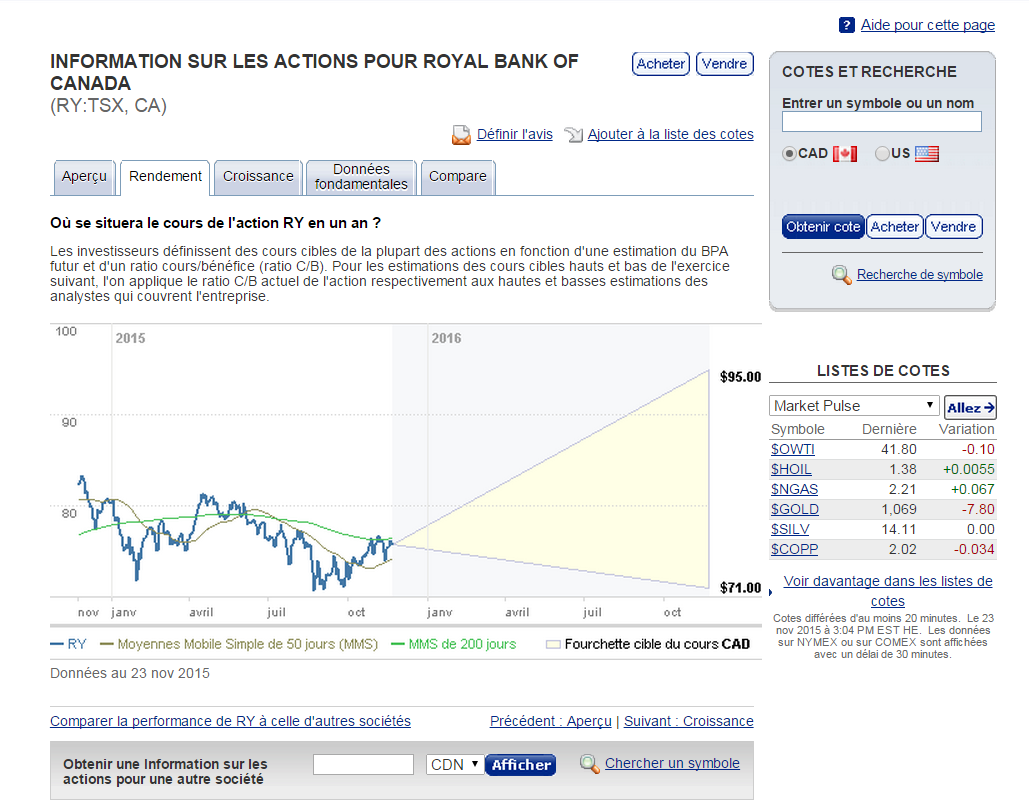Go to Précédent : Aperçu link
The height and width of the screenshot is (810, 1029).
pyautogui.click(x=551, y=721)
